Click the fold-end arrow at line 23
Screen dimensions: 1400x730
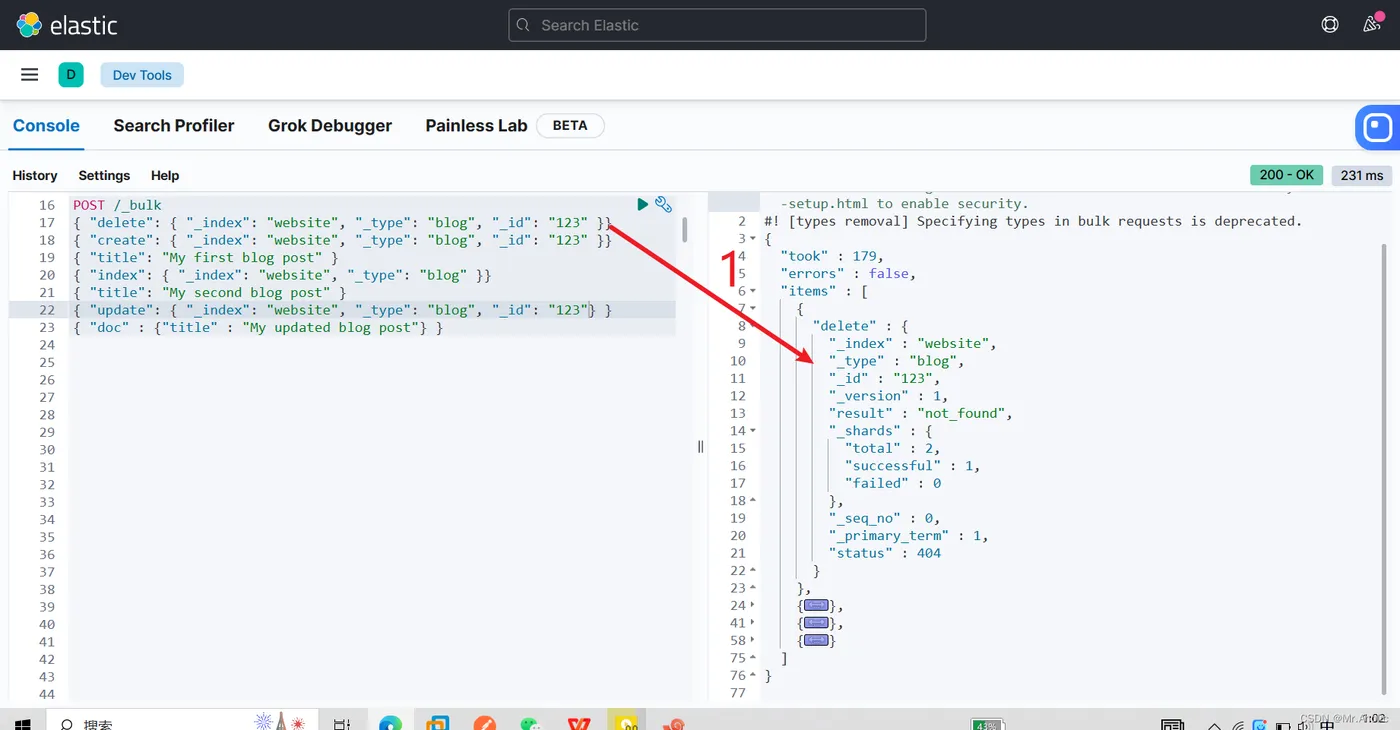(753, 588)
